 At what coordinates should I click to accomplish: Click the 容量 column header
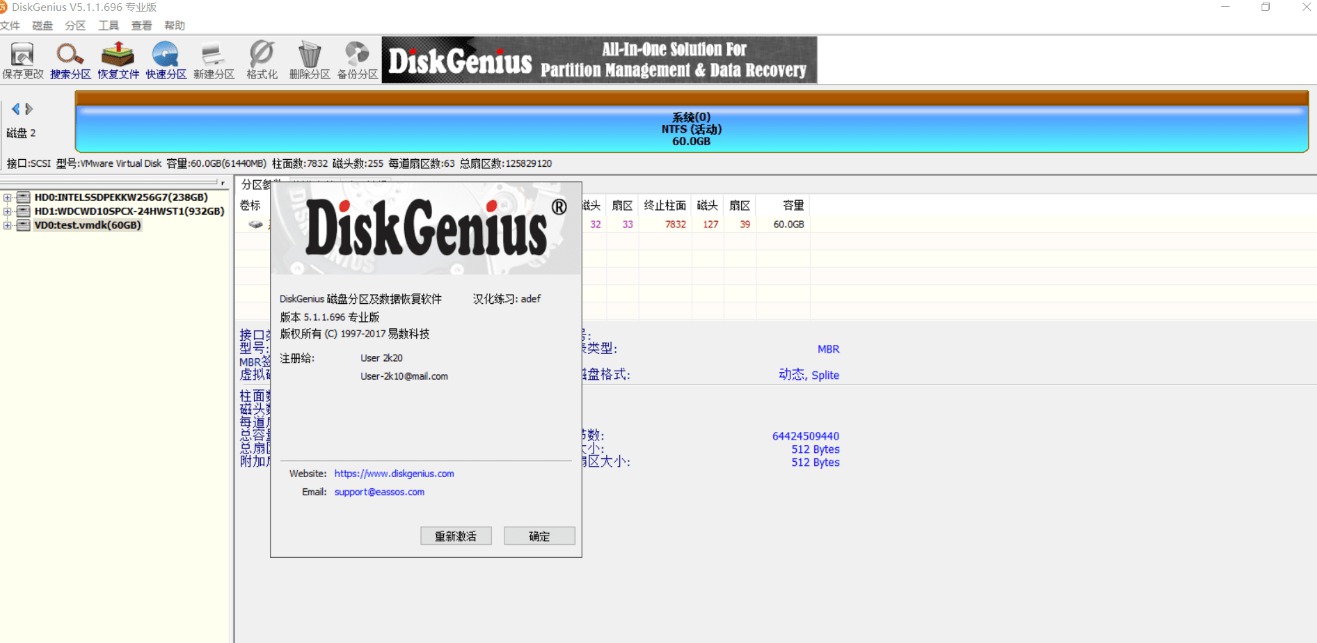[793, 205]
